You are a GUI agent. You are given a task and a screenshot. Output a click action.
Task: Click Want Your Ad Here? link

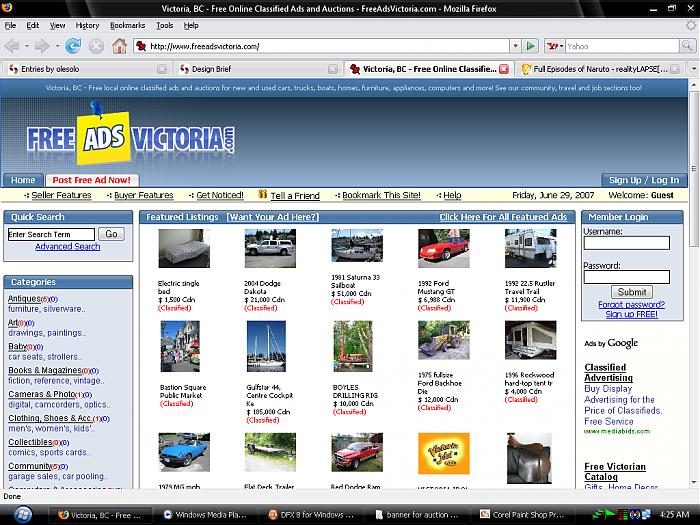pos(273,217)
